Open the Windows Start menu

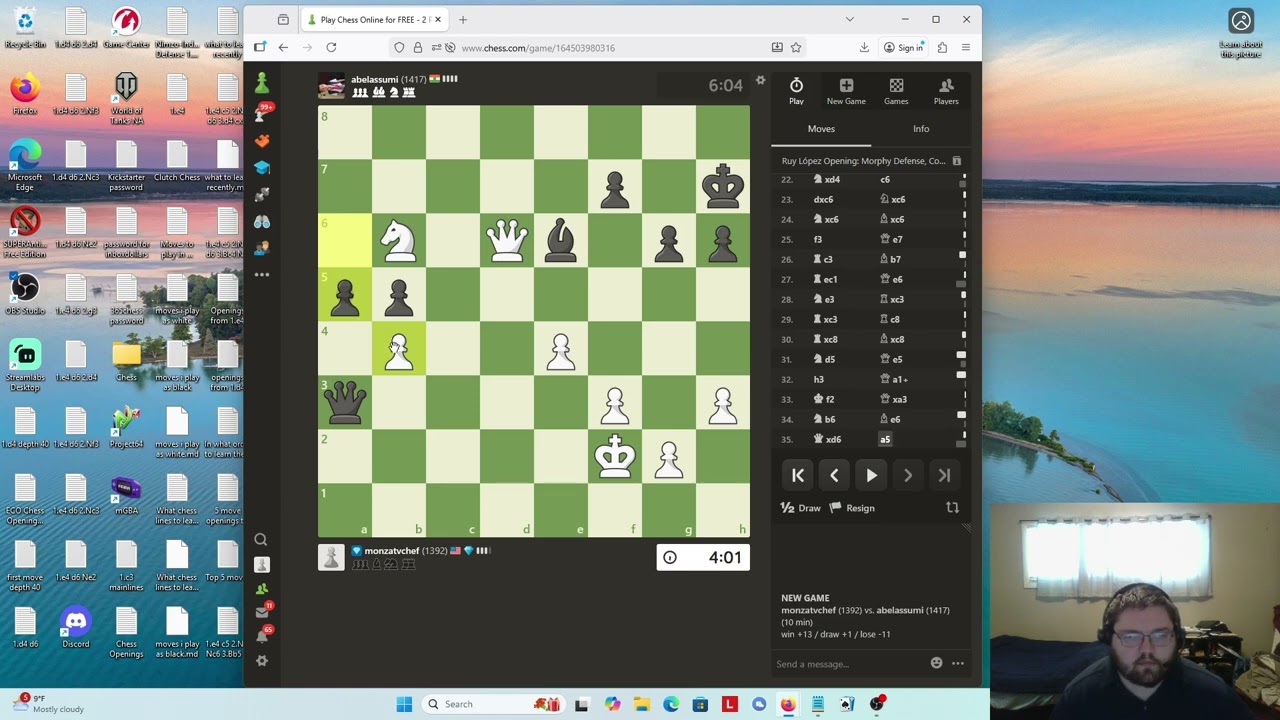coord(404,704)
